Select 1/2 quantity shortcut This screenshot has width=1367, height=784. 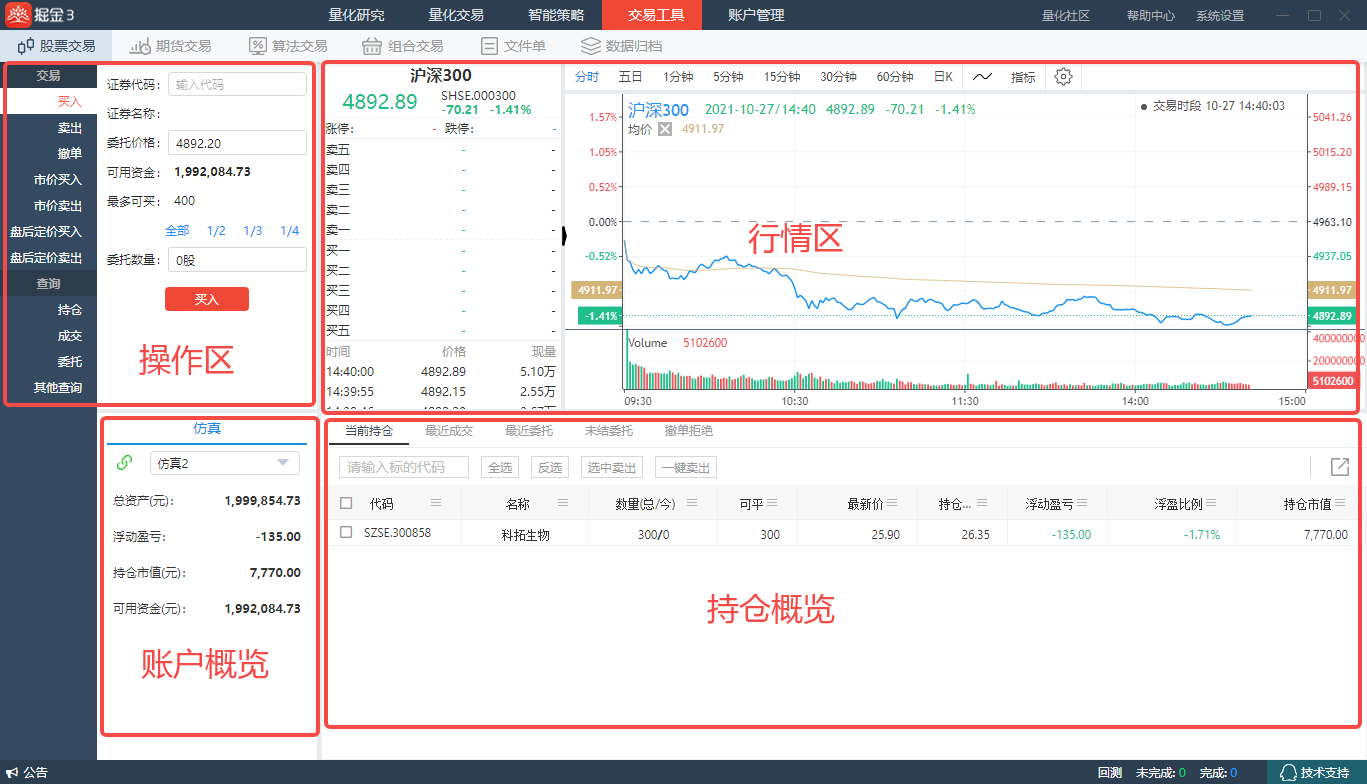coord(216,231)
